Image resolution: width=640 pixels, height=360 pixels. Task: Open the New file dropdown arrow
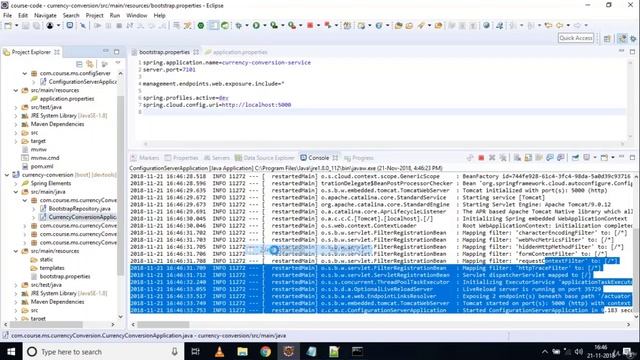point(16,25)
